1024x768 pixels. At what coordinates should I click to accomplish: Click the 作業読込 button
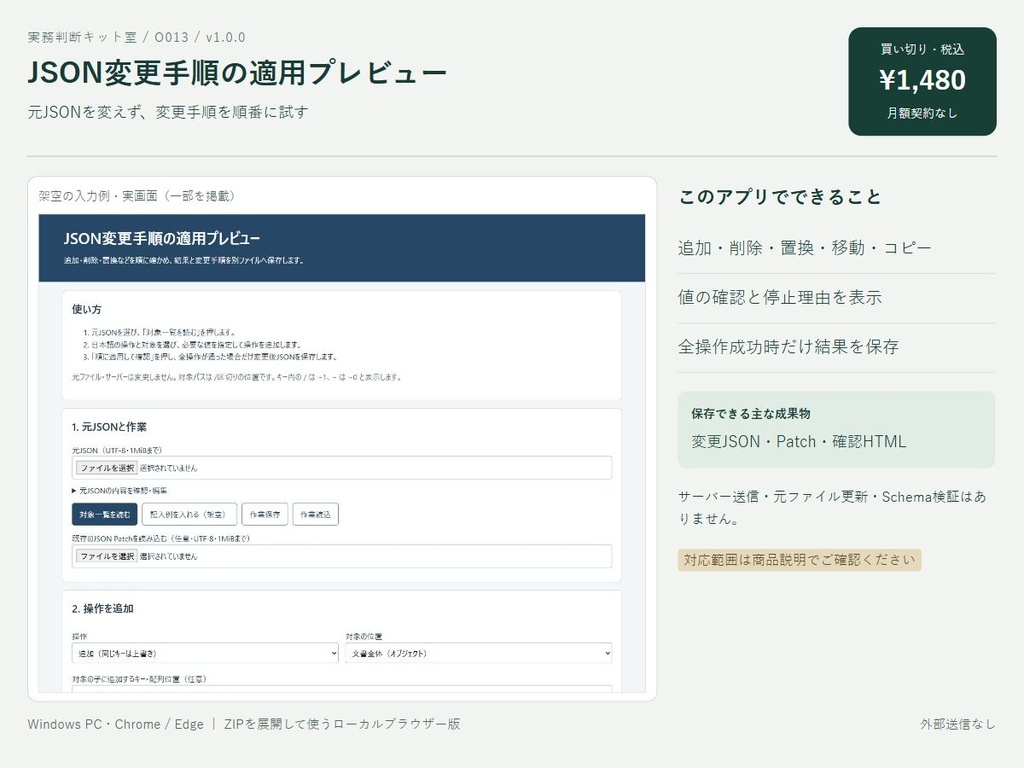315,515
